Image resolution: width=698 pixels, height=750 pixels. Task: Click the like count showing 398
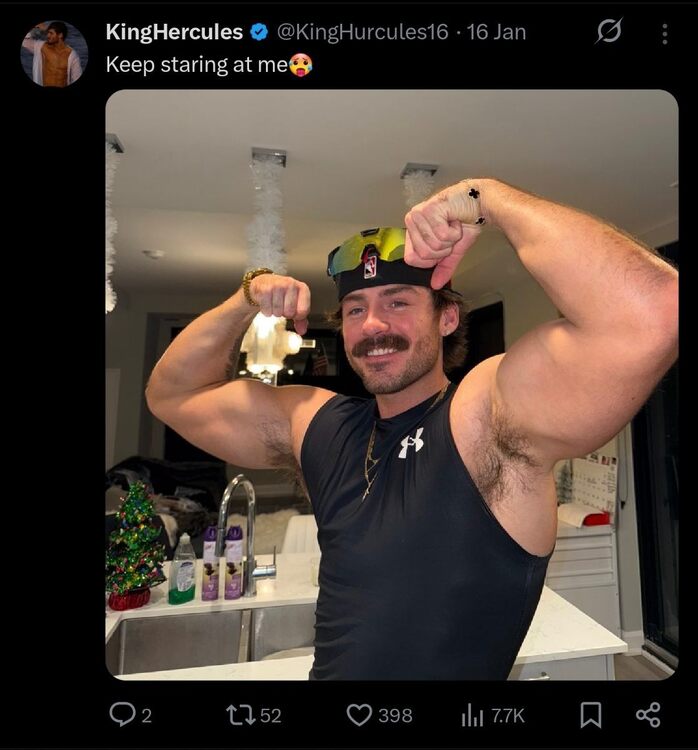pyautogui.click(x=395, y=716)
